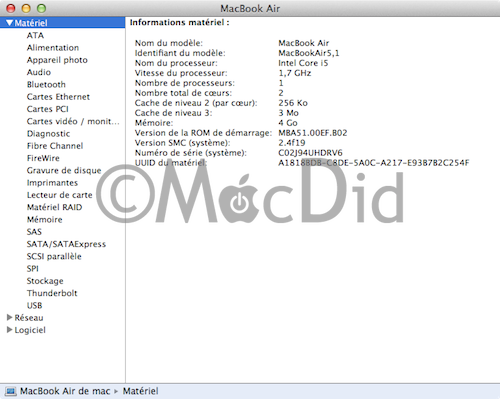This screenshot has height=399, width=500.
Task: Zoom the window with the green button
Action: pos(41,8)
